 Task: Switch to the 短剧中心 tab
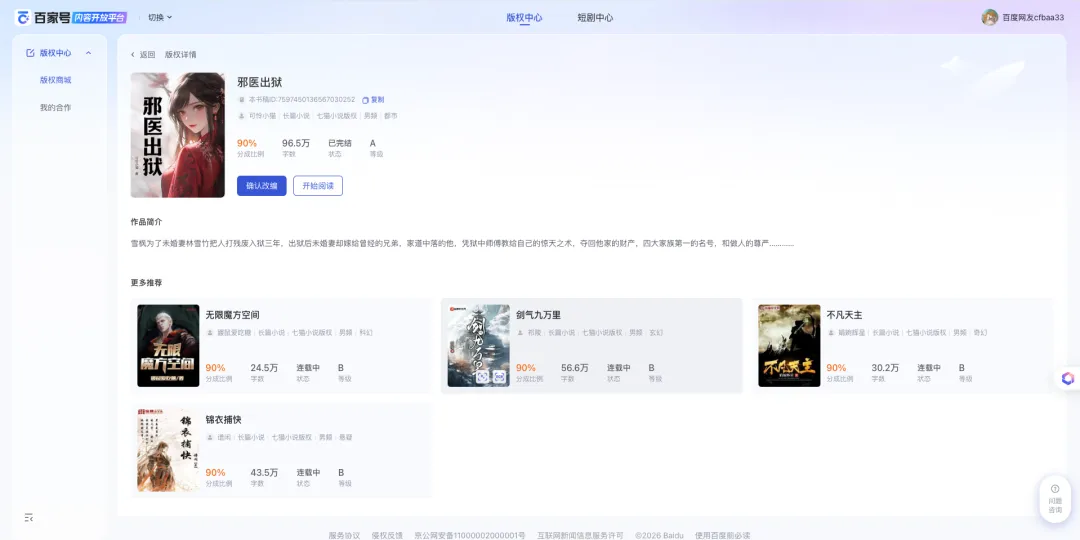pyautogui.click(x=595, y=17)
